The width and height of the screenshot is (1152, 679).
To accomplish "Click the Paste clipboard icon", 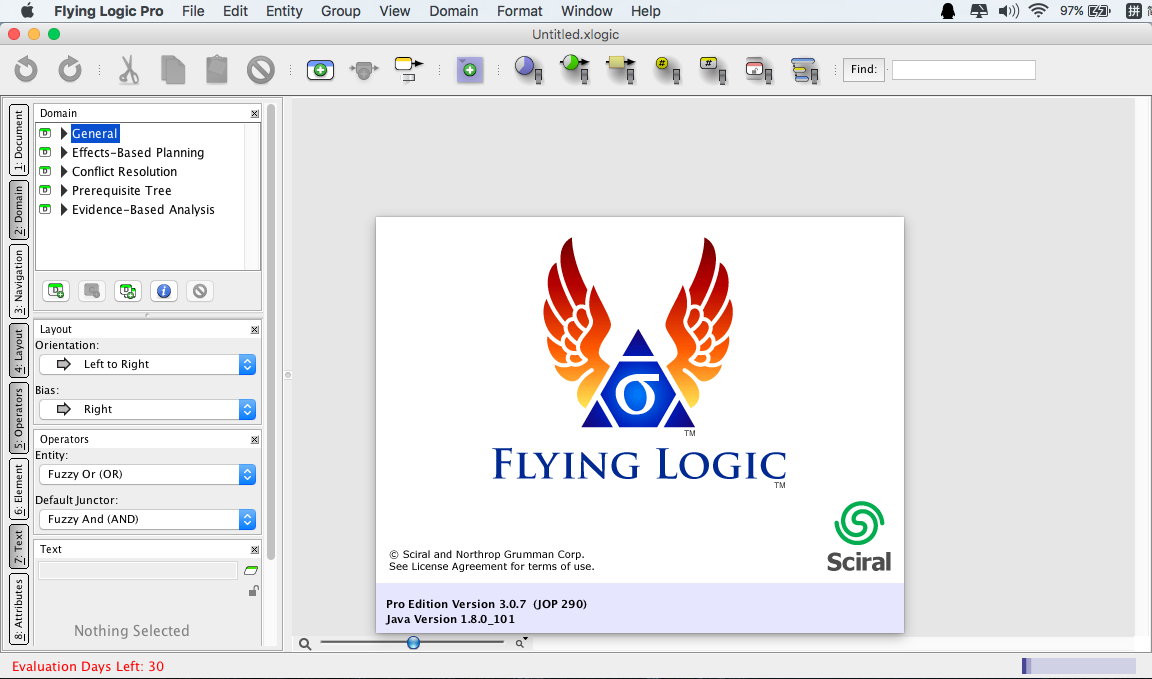I will 217,70.
